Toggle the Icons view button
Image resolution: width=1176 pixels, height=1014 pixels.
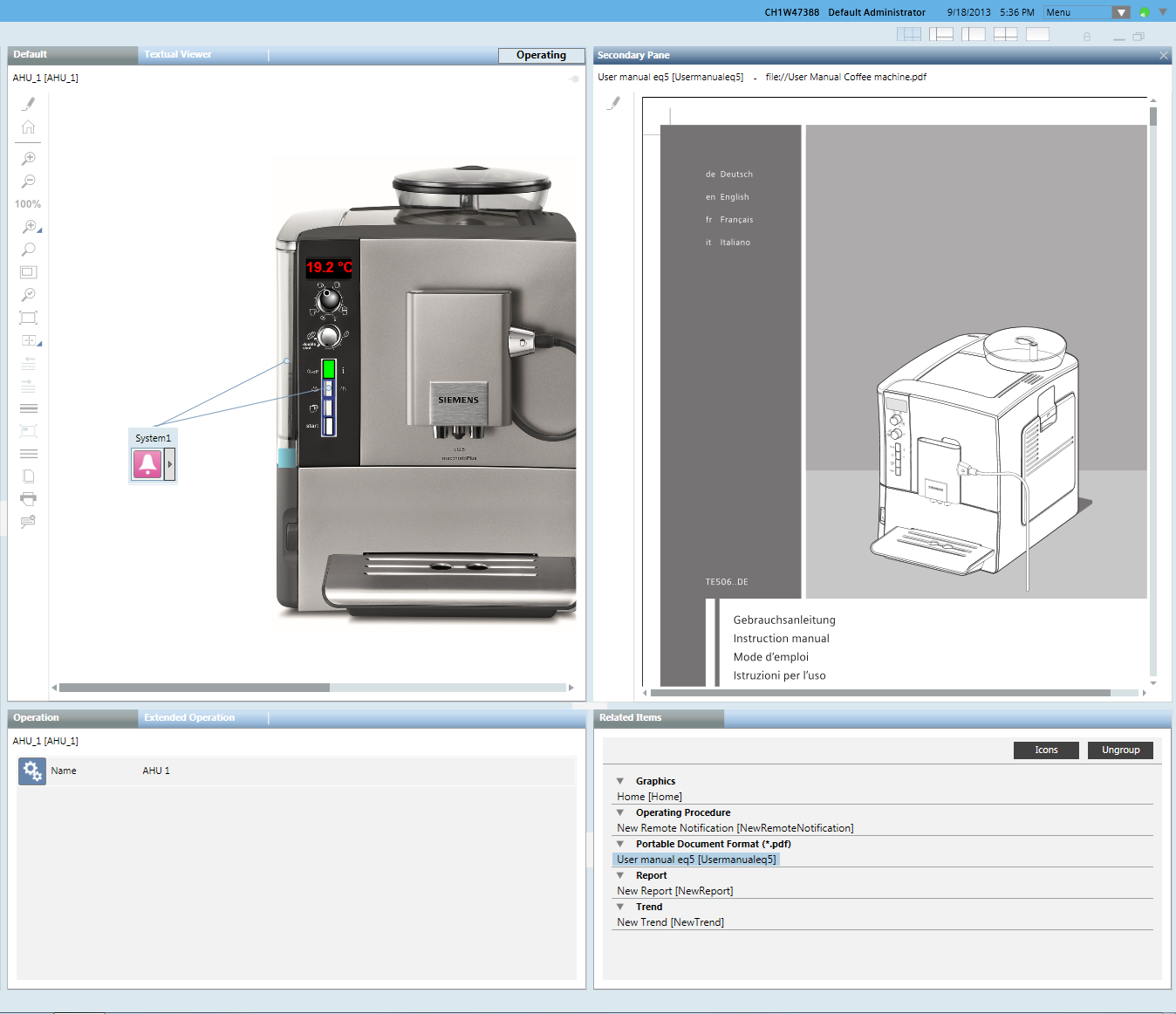(1046, 750)
